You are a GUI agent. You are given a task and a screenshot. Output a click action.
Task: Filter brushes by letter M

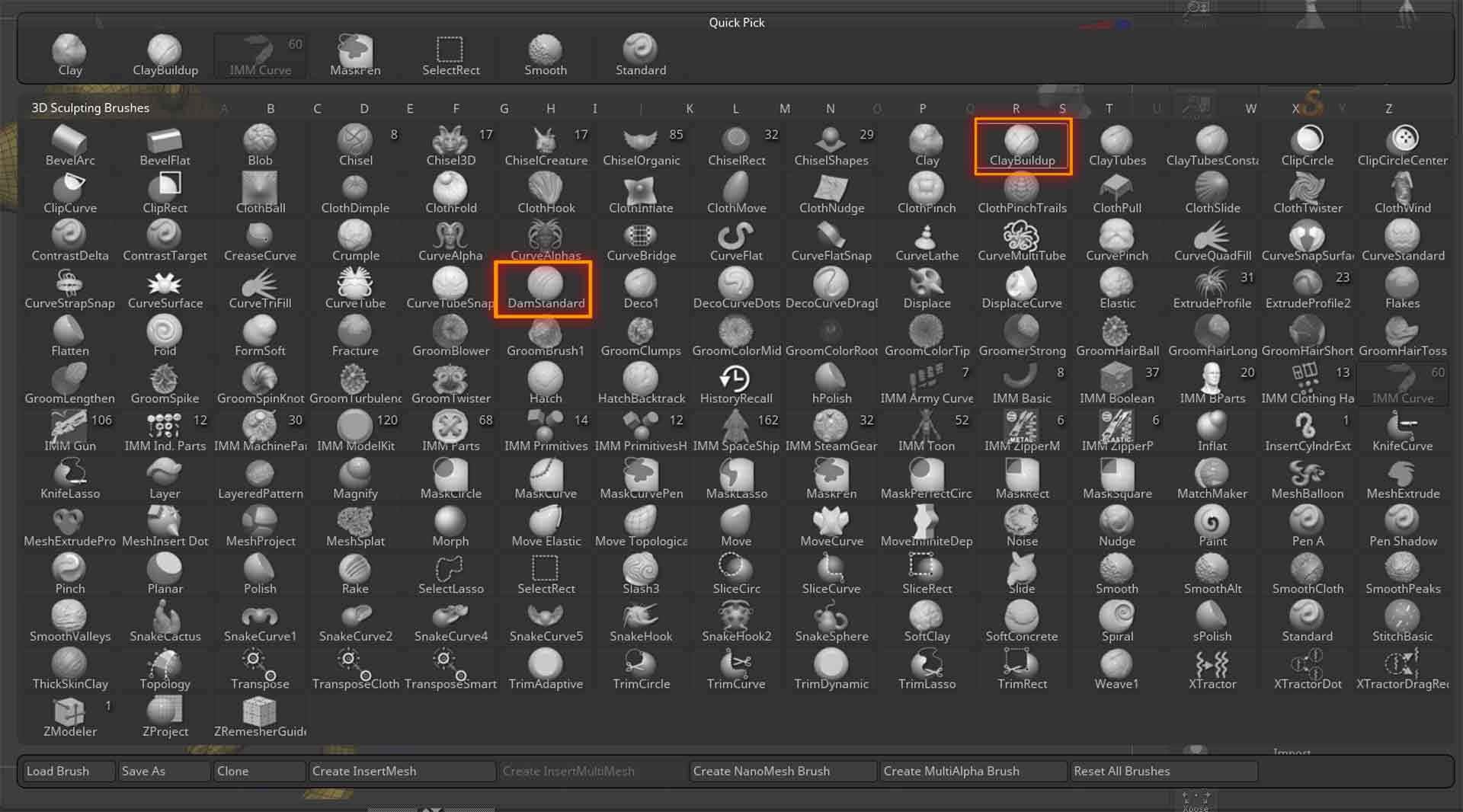(x=784, y=109)
